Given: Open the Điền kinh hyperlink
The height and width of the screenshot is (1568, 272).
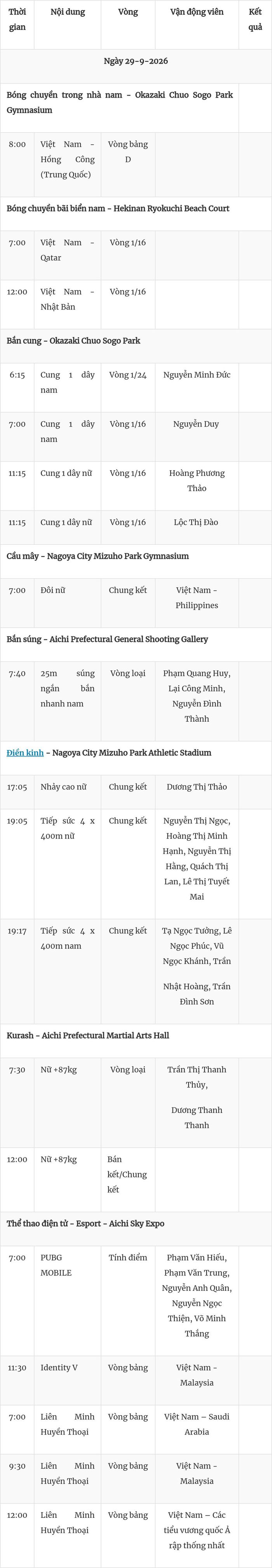Looking at the screenshot, I should [25, 753].
